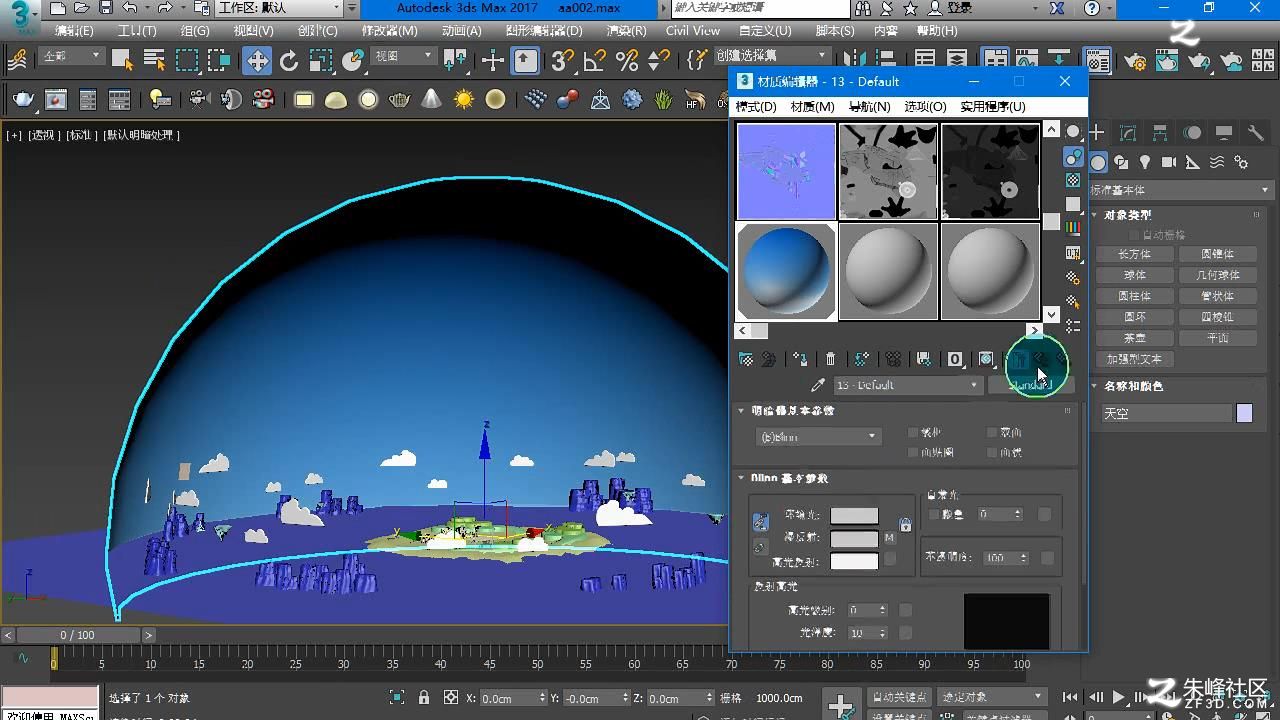Open the Civil View menu

[x=692, y=31]
